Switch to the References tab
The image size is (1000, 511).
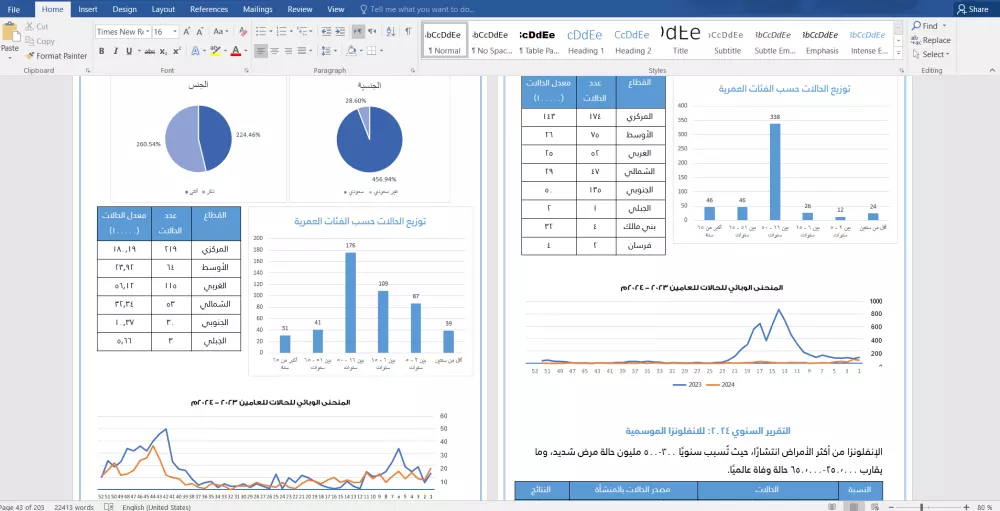click(209, 9)
